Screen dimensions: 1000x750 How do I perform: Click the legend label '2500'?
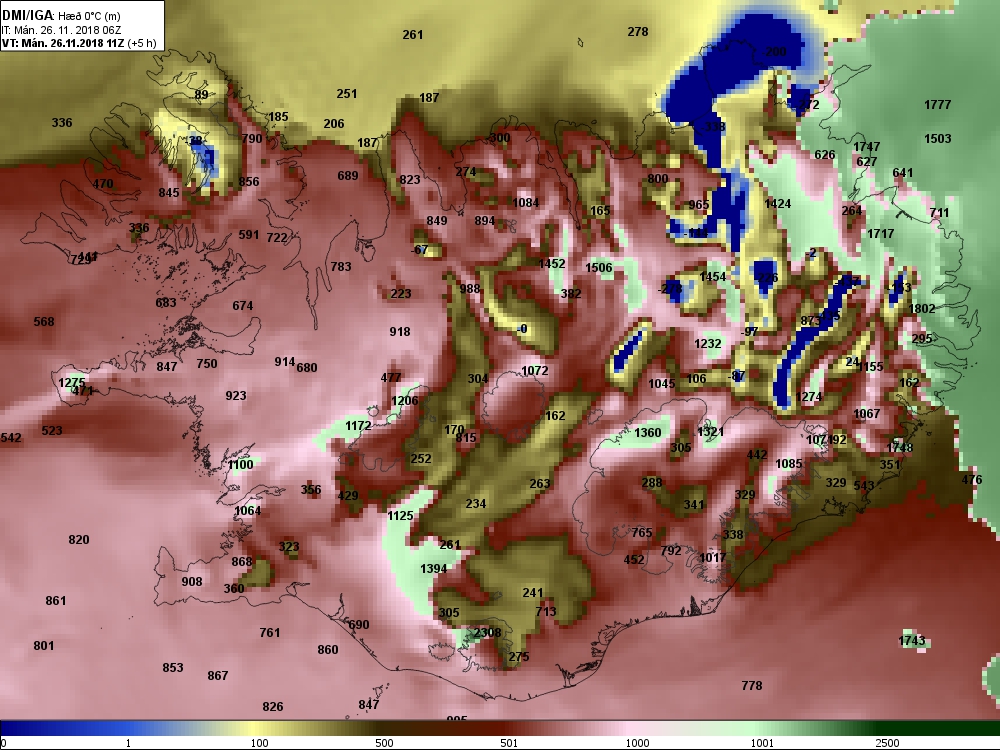point(887,743)
